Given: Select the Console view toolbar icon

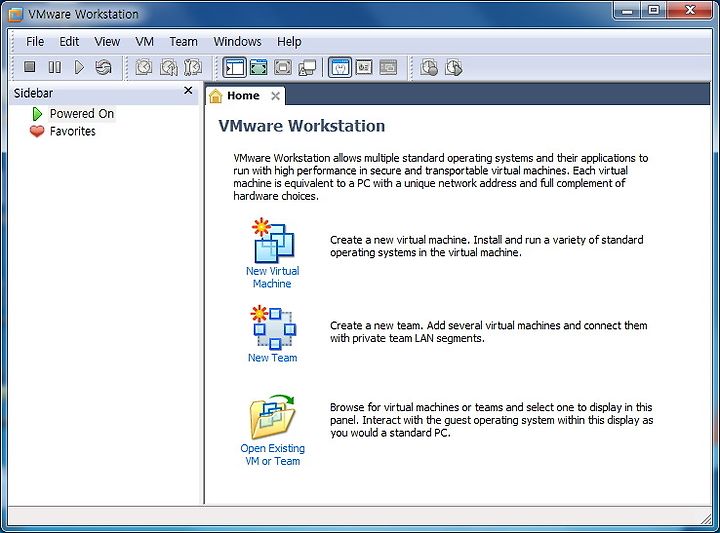Looking at the screenshot, I should tap(388, 67).
